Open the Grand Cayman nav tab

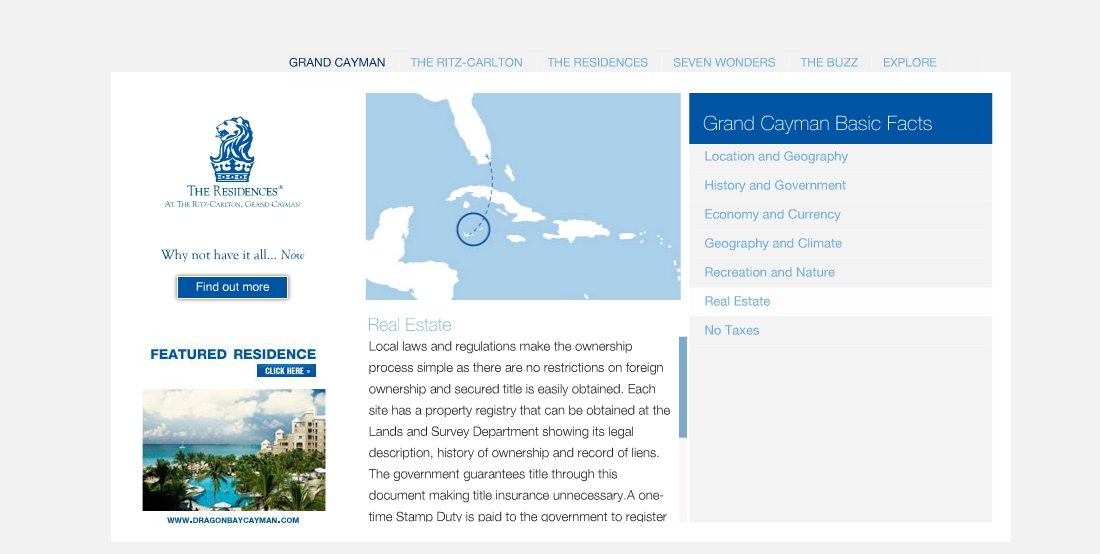tap(337, 62)
